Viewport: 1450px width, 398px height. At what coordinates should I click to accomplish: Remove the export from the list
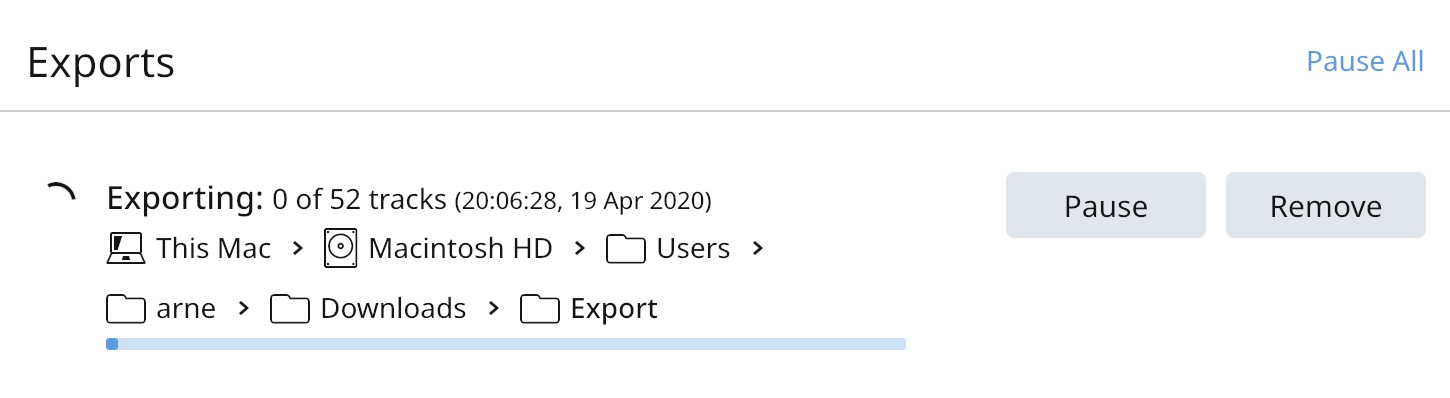pyautogui.click(x=1325, y=205)
